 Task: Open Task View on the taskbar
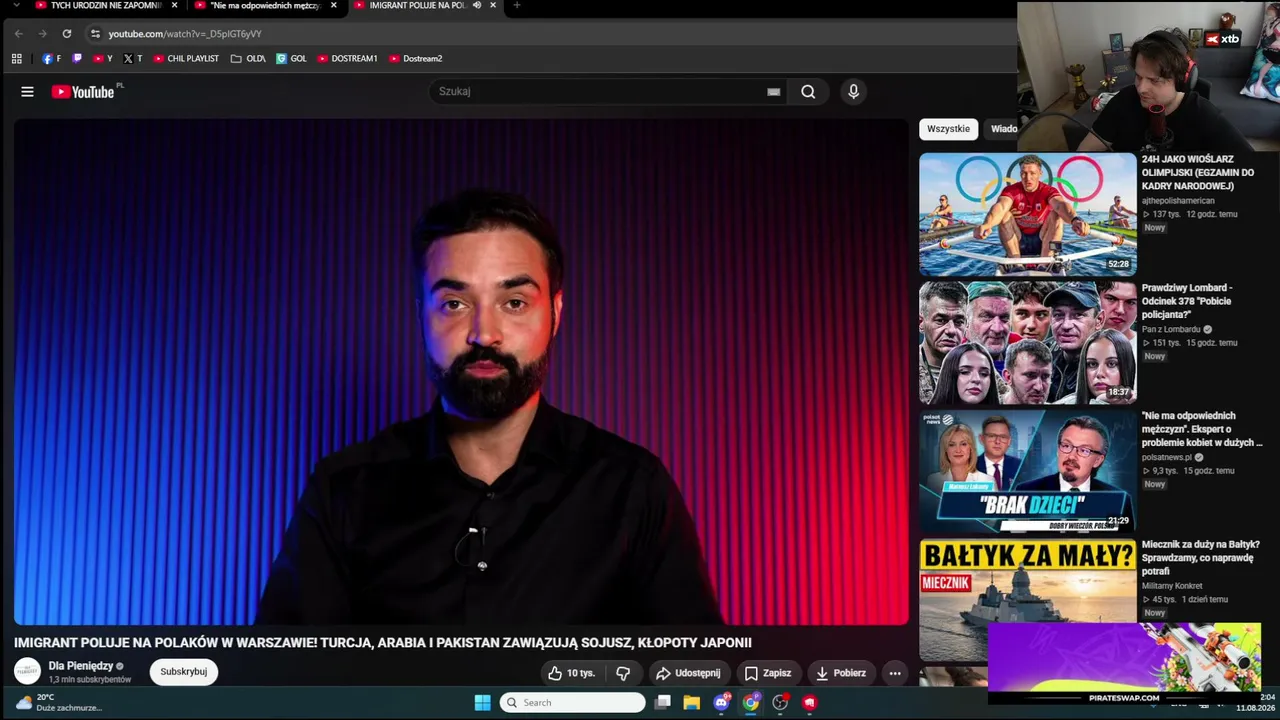tap(662, 703)
